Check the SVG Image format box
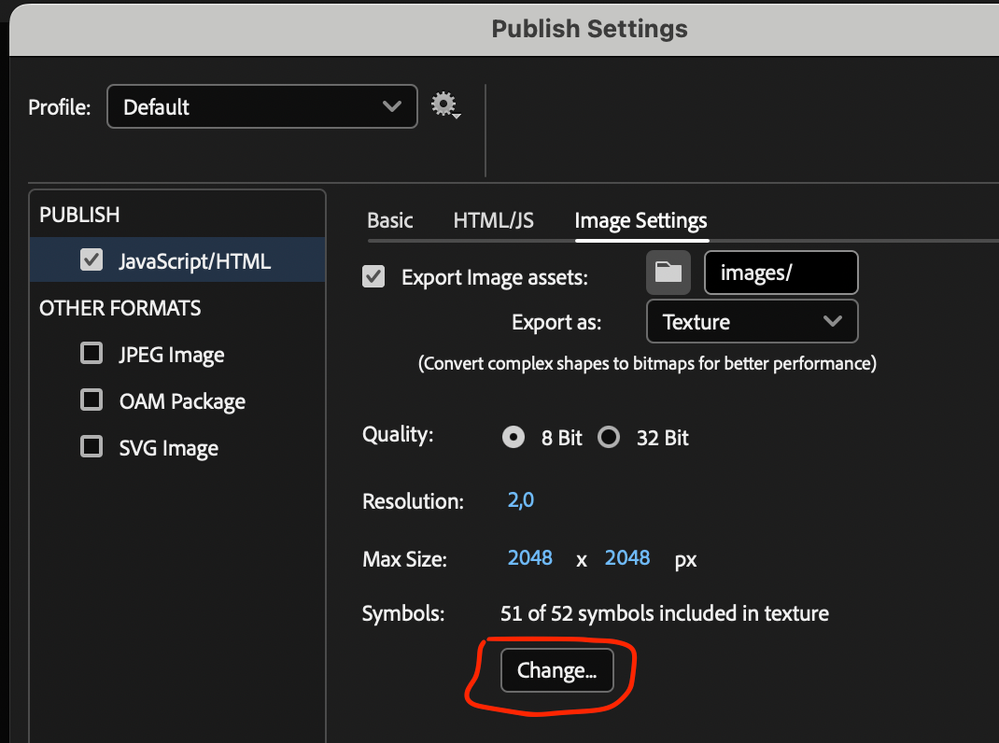The image size is (999, 743). pos(92,448)
